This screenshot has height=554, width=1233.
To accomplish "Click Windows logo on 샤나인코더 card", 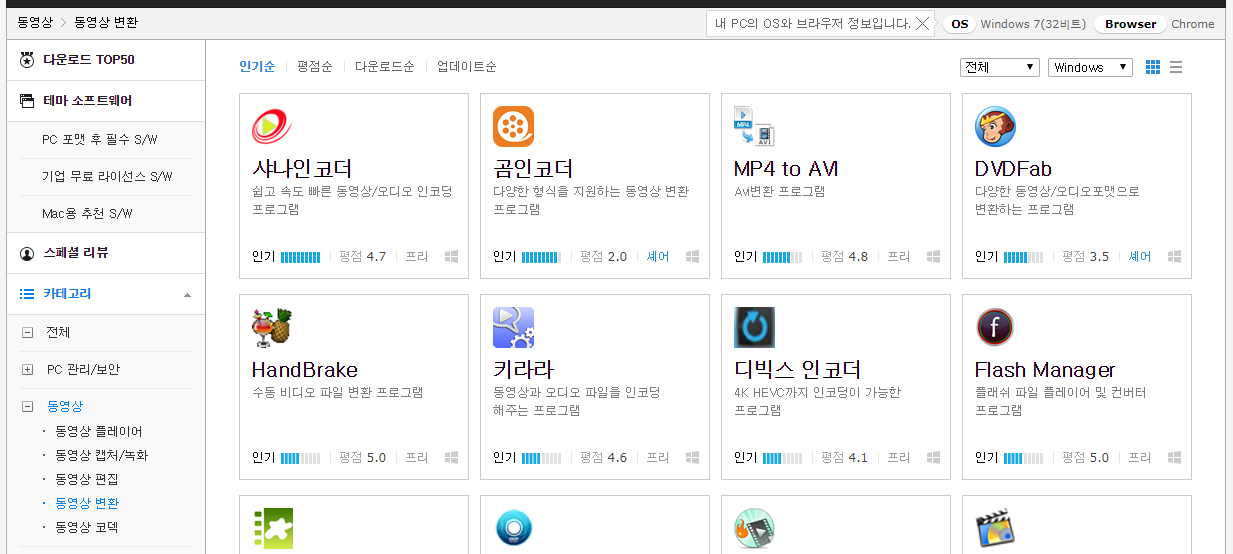I will click(452, 257).
